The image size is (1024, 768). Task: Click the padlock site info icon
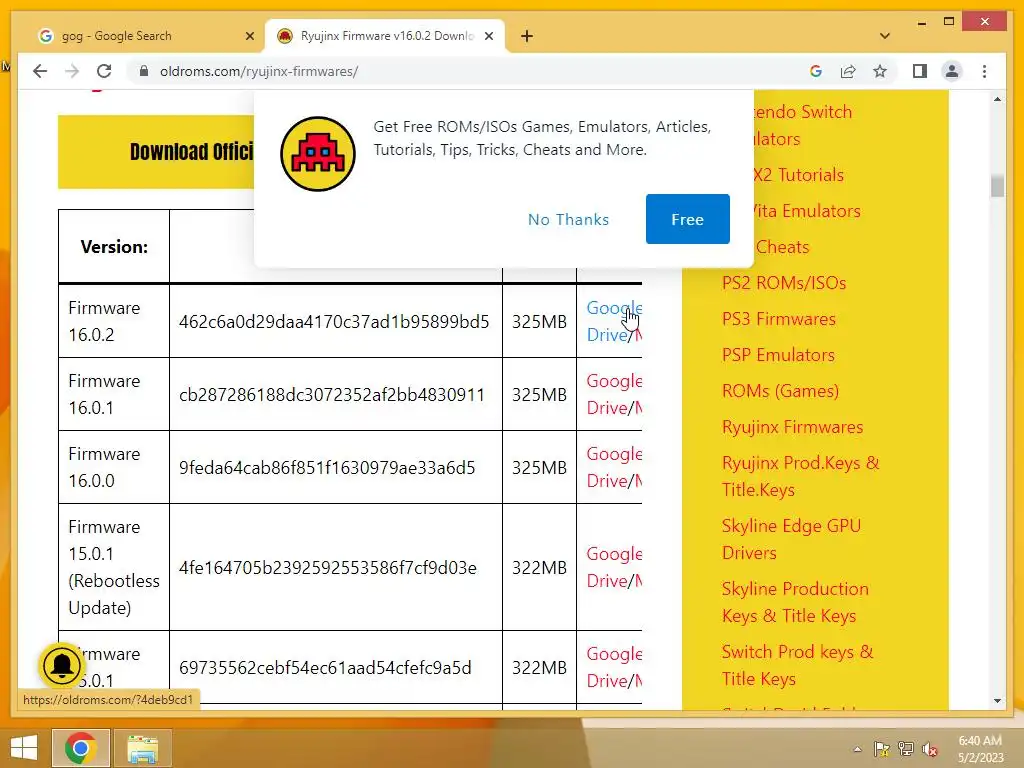[x=144, y=71]
